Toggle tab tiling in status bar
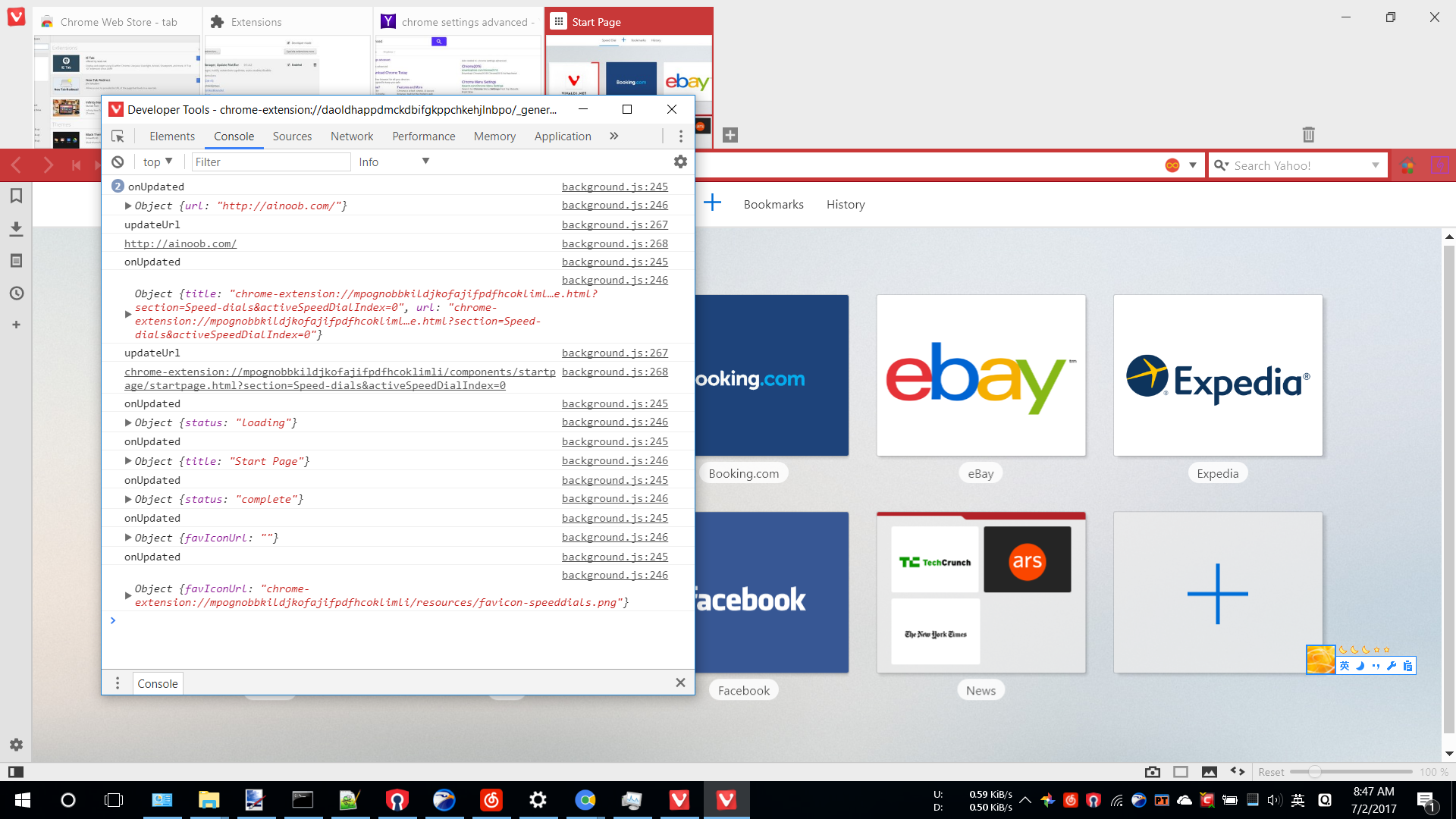1456x819 pixels. pyautogui.click(x=1181, y=772)
